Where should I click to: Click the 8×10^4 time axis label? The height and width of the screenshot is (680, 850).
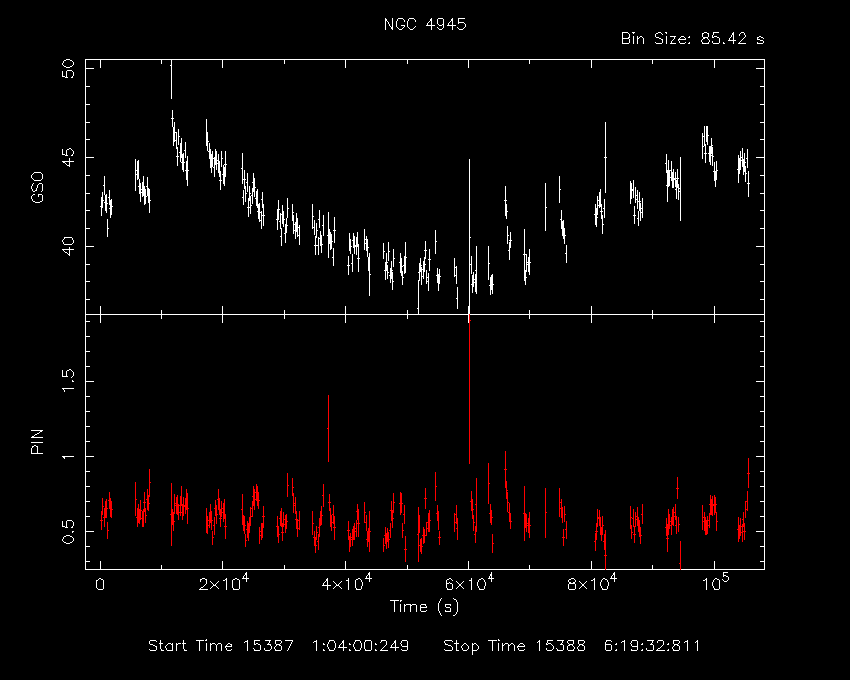(592, 582)
